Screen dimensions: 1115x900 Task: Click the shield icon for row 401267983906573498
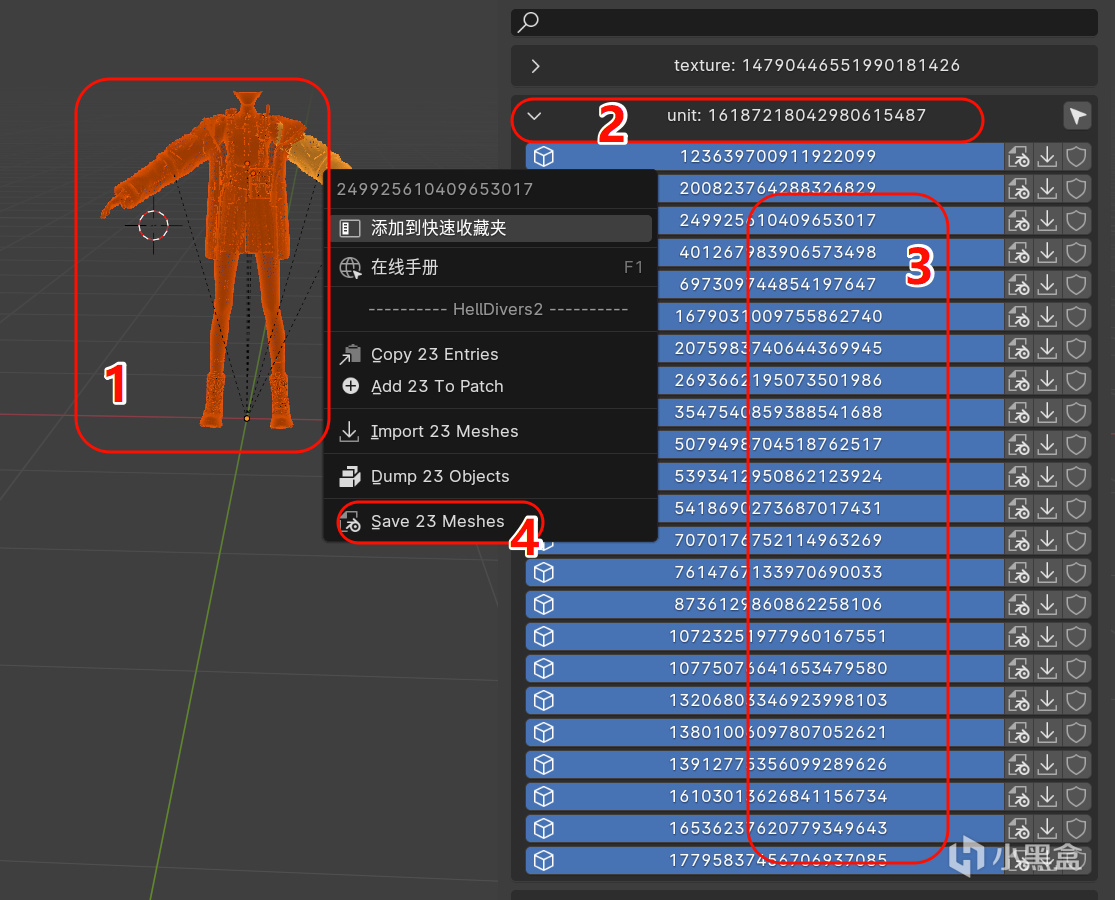[1076, 252]
